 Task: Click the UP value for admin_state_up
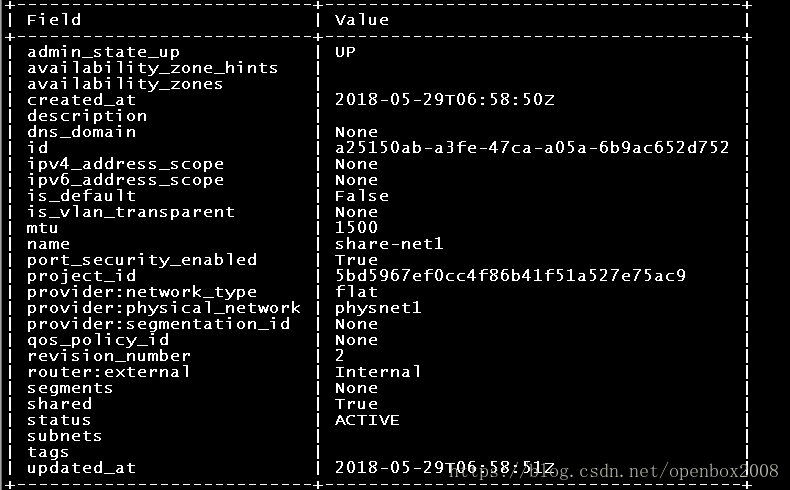[x=345, y=52]
